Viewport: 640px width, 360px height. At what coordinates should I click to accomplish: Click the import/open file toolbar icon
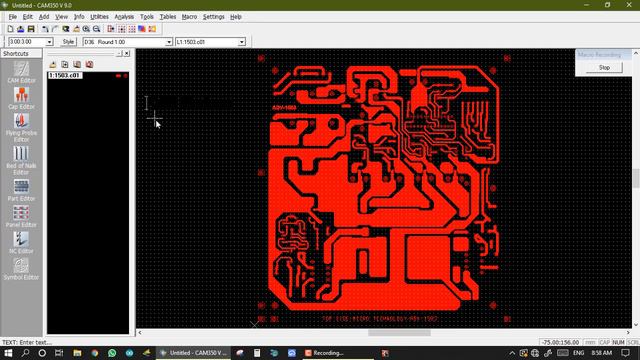tap(20, 29)
